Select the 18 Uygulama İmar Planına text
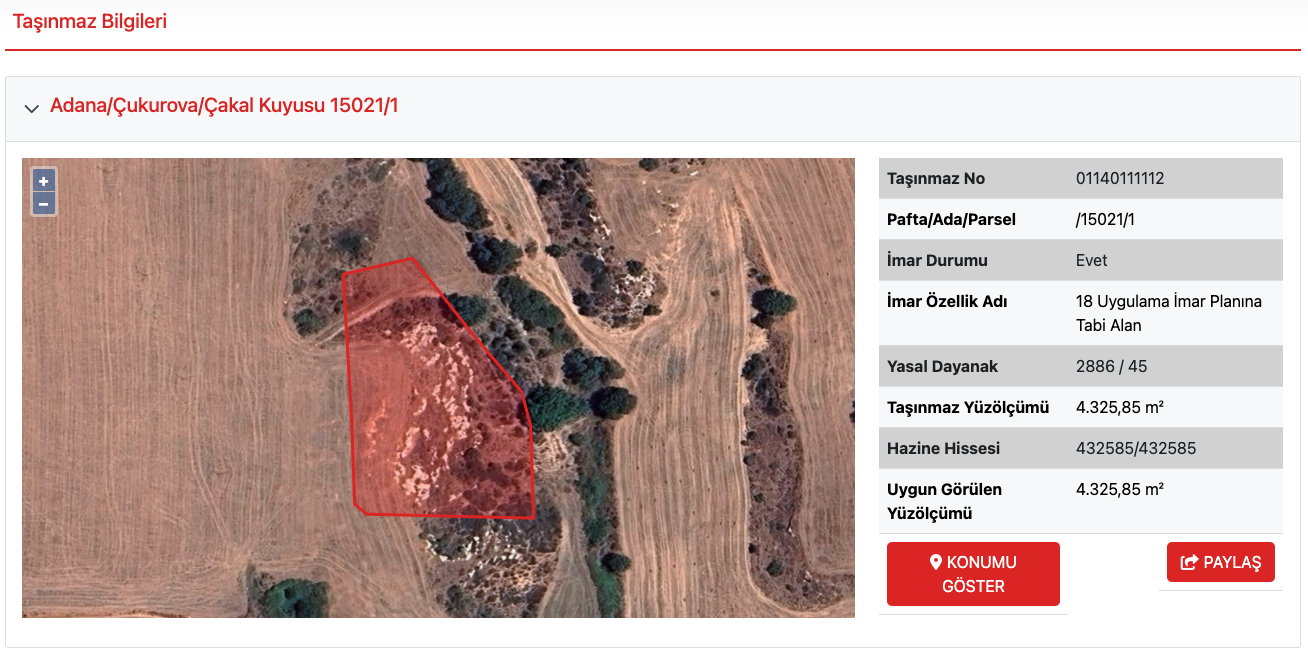Viewport: 1308px width, 655px height. click(x=1168, y=302)
